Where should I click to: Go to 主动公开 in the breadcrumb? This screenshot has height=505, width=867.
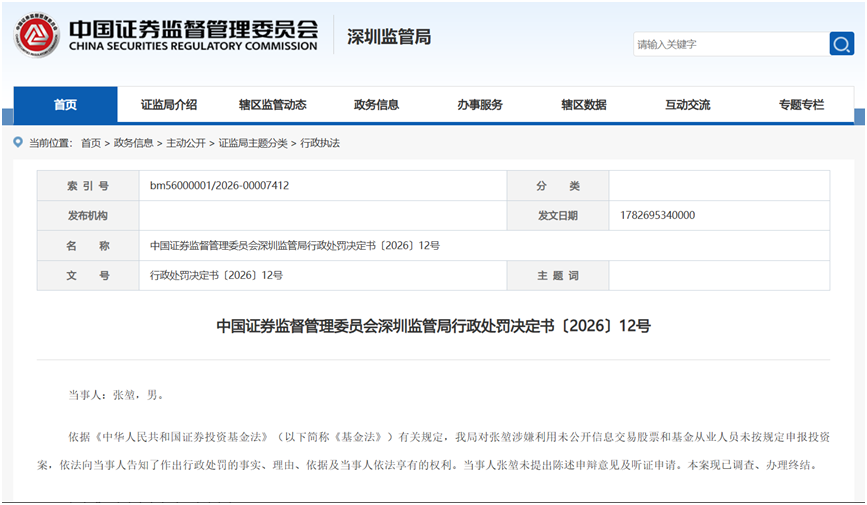point(186,143)
